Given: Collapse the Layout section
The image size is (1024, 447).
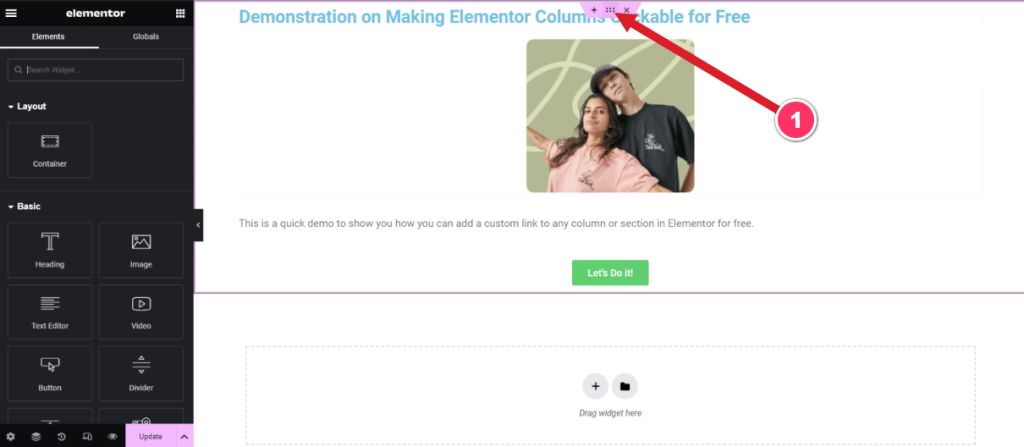Looking at the screenshot, I should pos(27,106).
